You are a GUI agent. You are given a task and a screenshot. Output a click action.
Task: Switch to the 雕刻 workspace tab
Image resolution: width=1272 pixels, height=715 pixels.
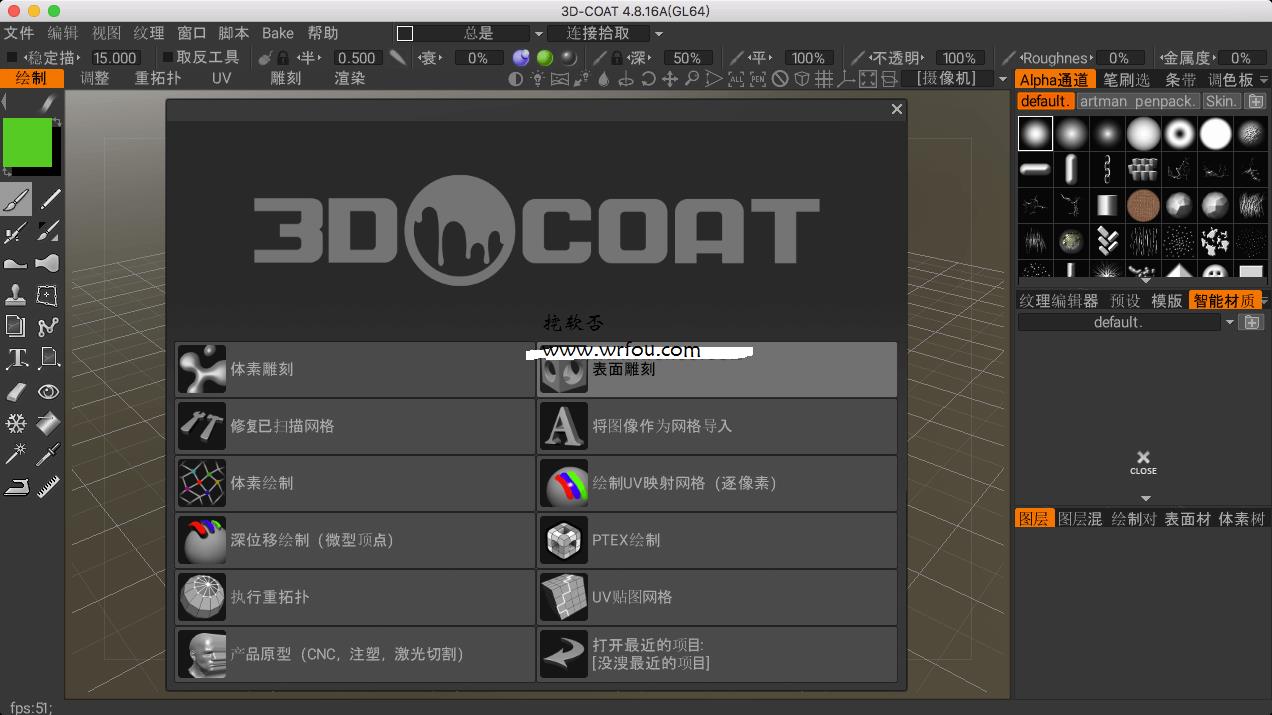pyautogui.click(x=286, y=78)
